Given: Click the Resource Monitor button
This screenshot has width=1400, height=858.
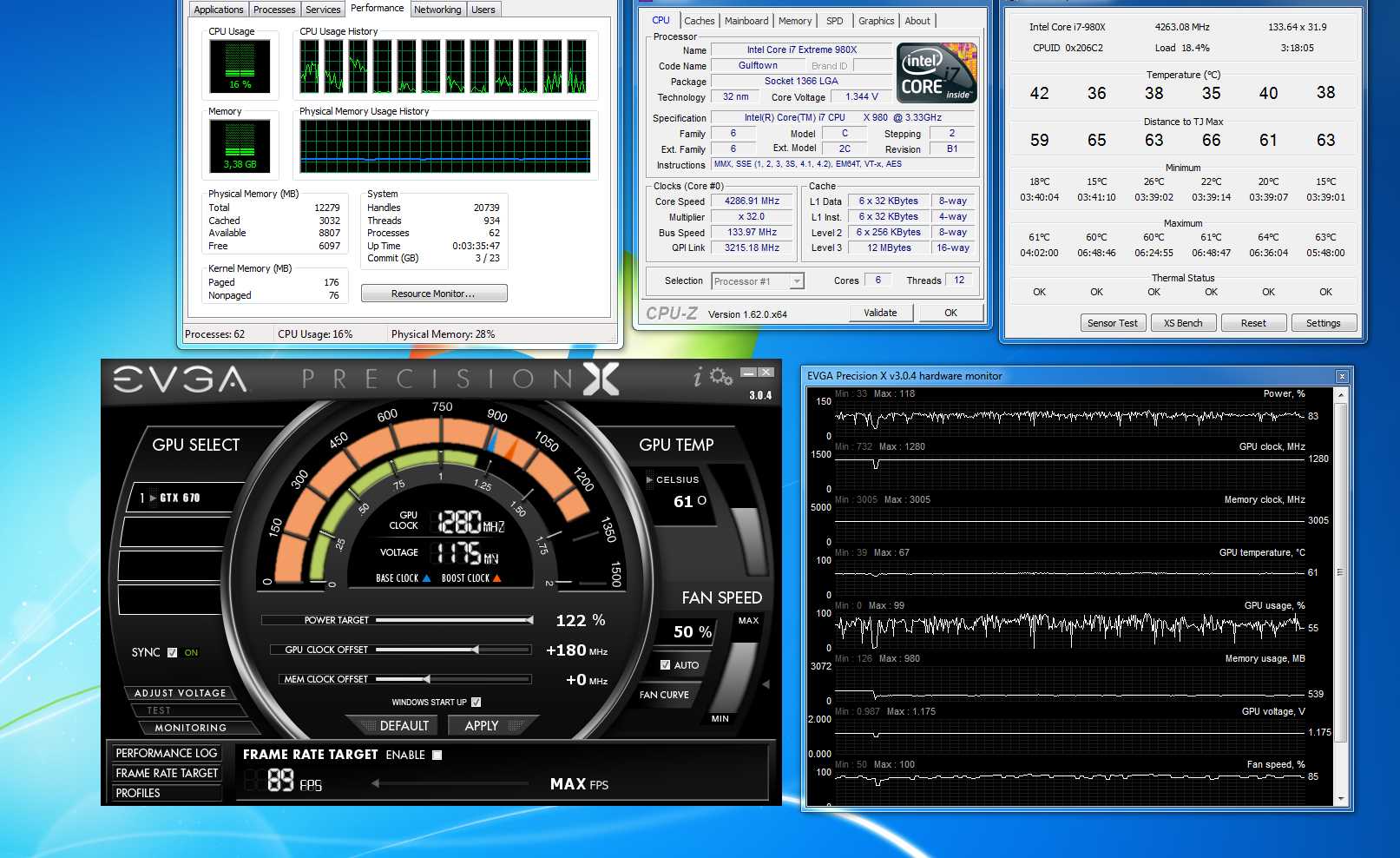Looking at the screenshot, I should (x=434, y=294).
